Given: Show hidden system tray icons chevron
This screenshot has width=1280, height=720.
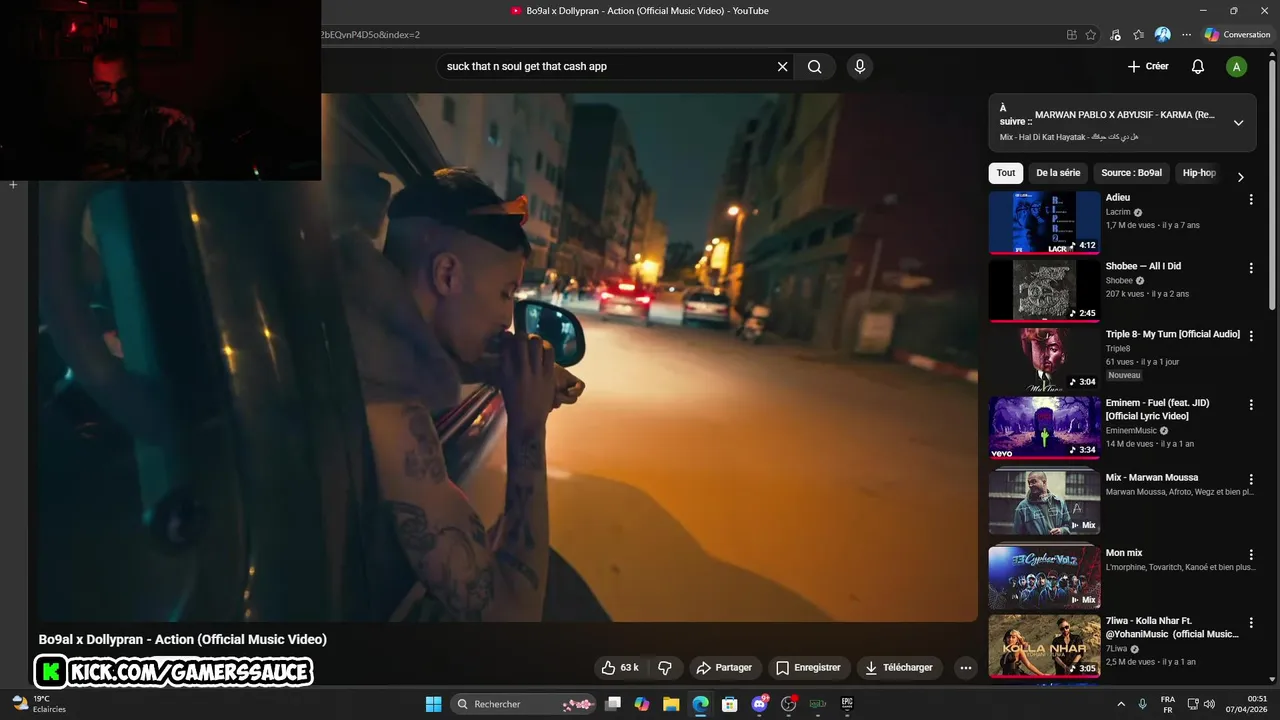Looking at the screenshot, I should point(1121,704).
